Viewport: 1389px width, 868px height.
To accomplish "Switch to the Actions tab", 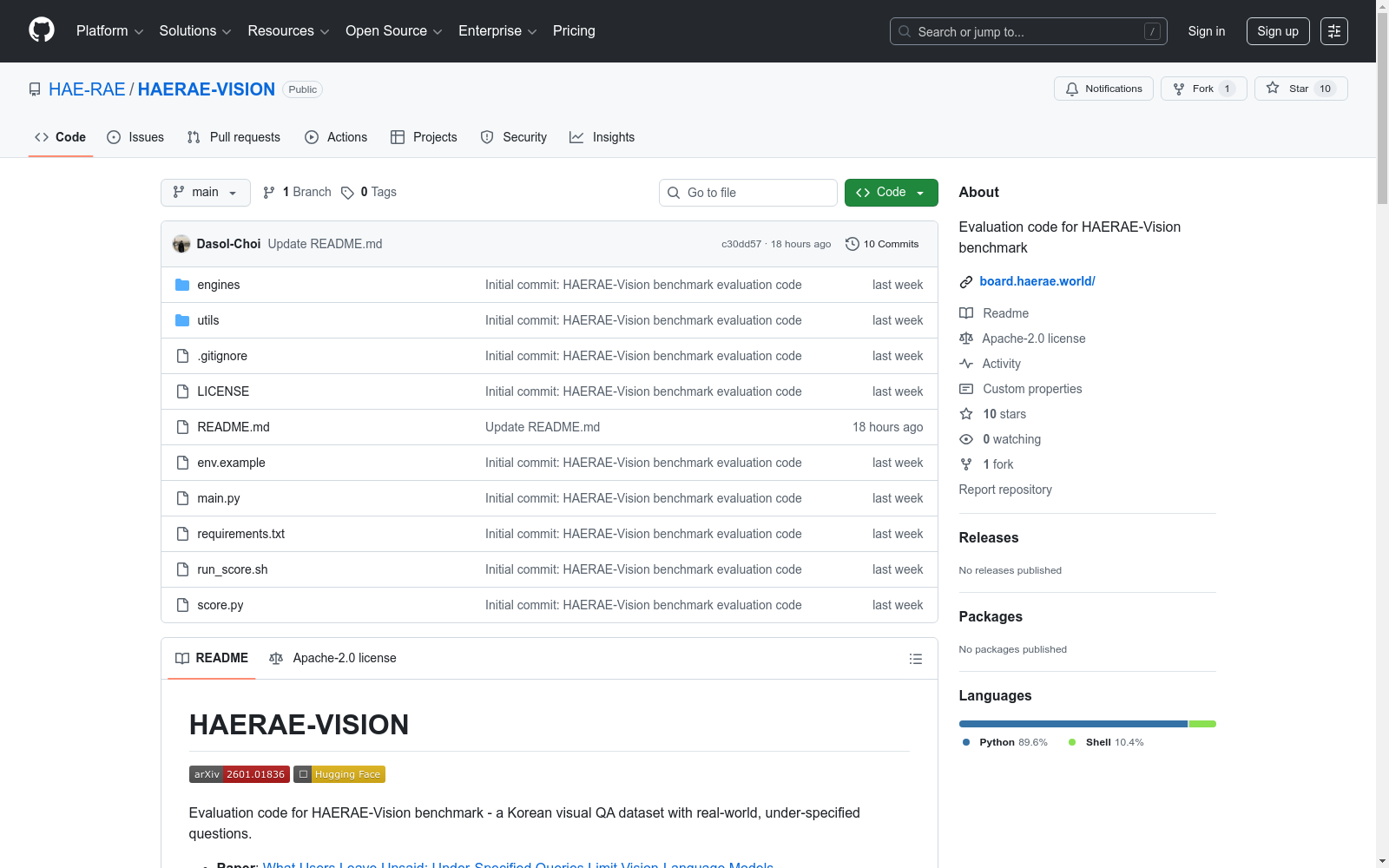I will click(336, 137).
